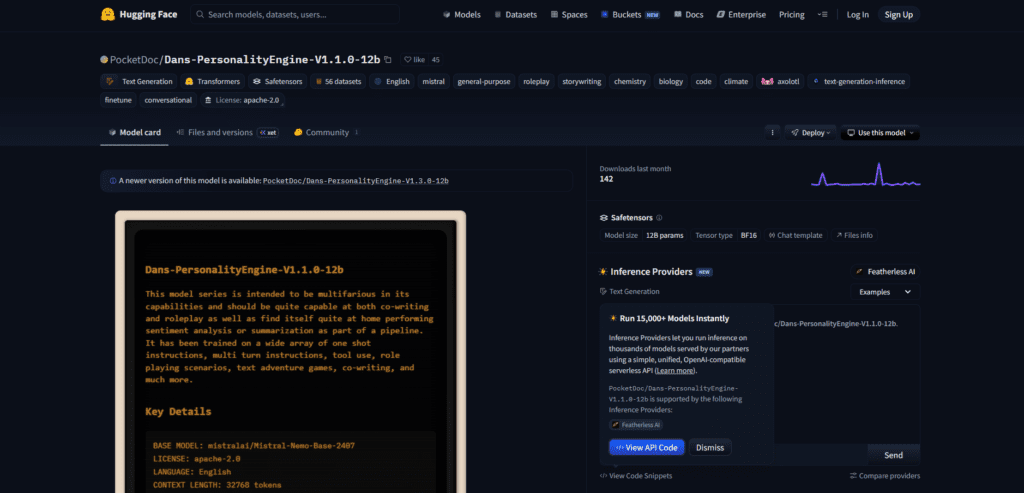Open the Learn more link
Screen dimensions: 1024x493
pyautogui.click(x=675, y=370)
